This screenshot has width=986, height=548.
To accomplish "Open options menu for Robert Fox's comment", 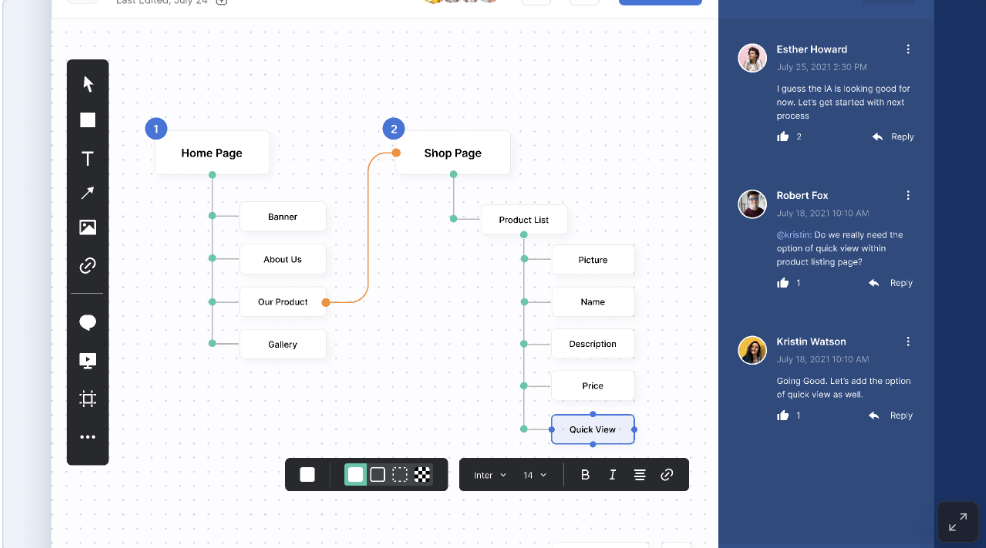I will point(908,195).
